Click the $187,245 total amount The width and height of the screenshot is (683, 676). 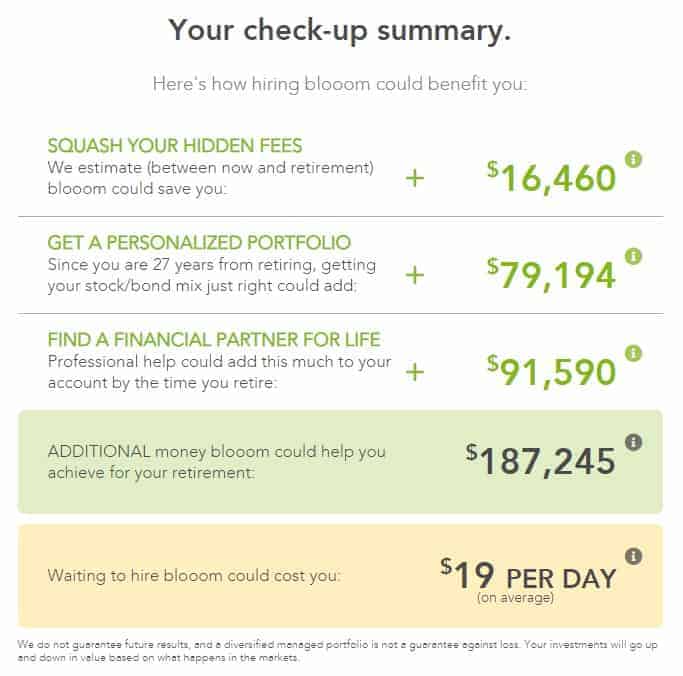(541, 460)
